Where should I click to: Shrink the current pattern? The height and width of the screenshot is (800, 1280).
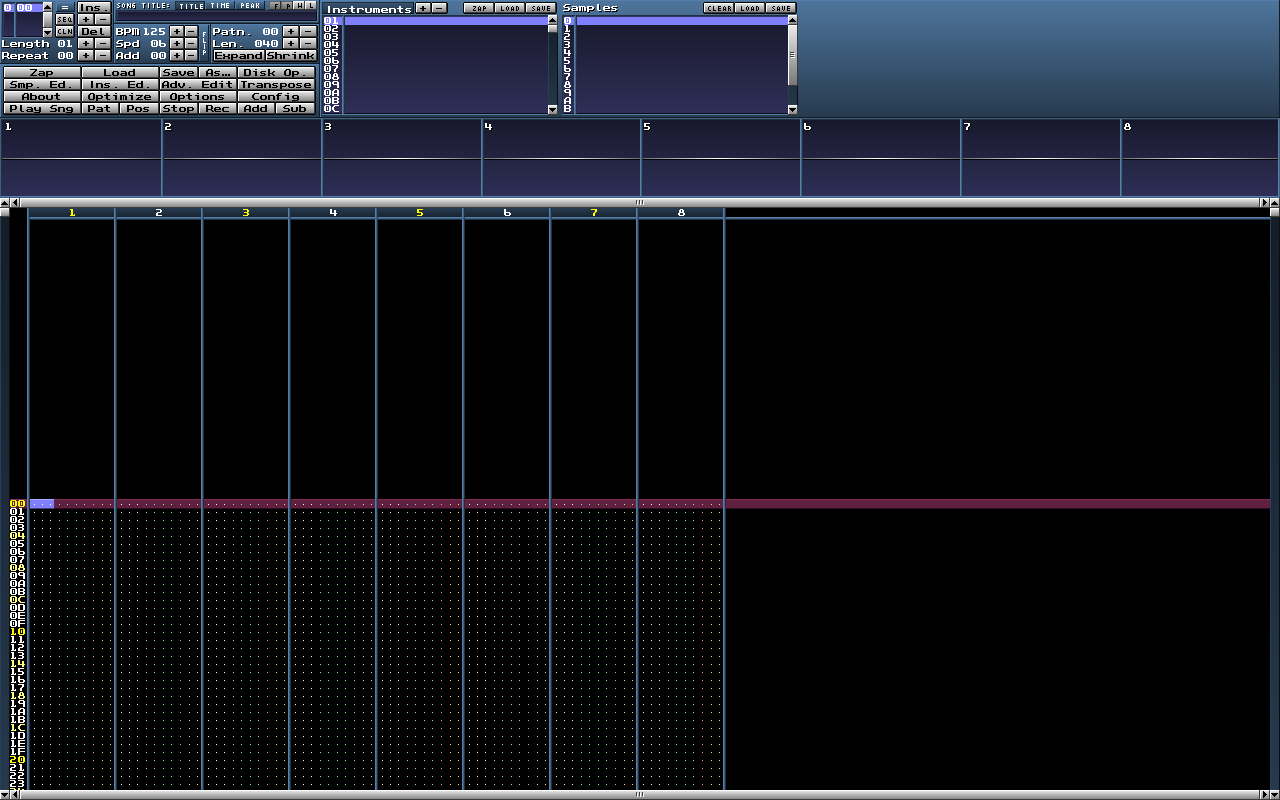click(291, 55)
